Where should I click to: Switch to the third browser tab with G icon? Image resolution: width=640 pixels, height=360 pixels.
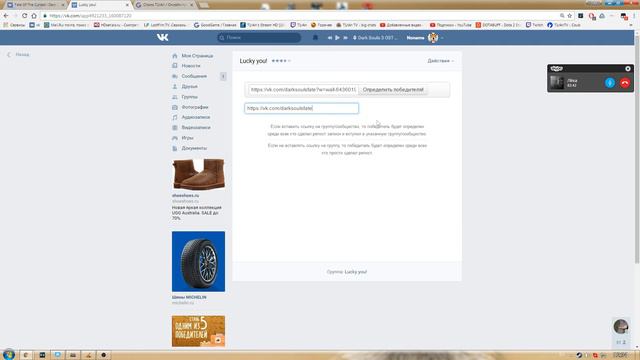tap(163, 5)
